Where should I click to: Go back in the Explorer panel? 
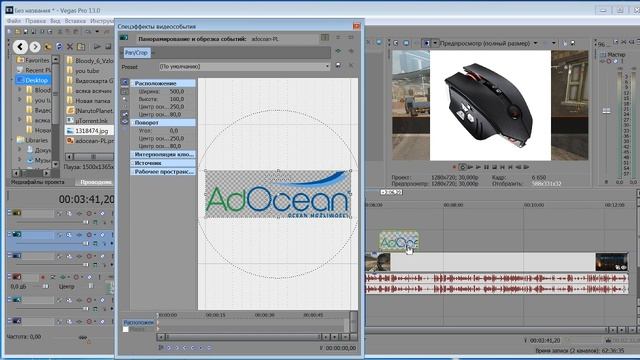click(x=20, y=47)
